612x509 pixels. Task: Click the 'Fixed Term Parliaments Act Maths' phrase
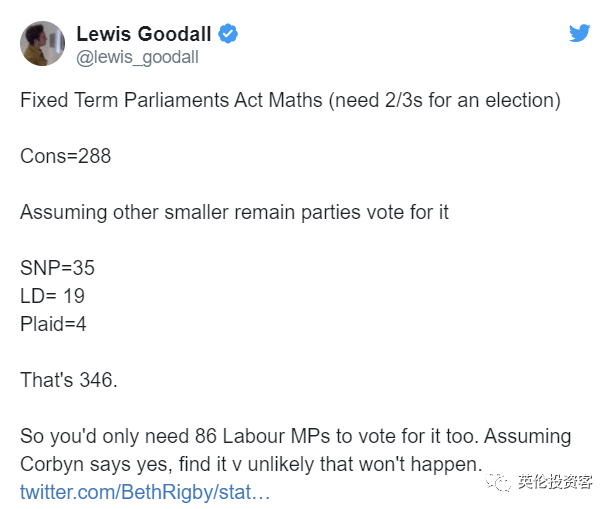coord(171,100)
